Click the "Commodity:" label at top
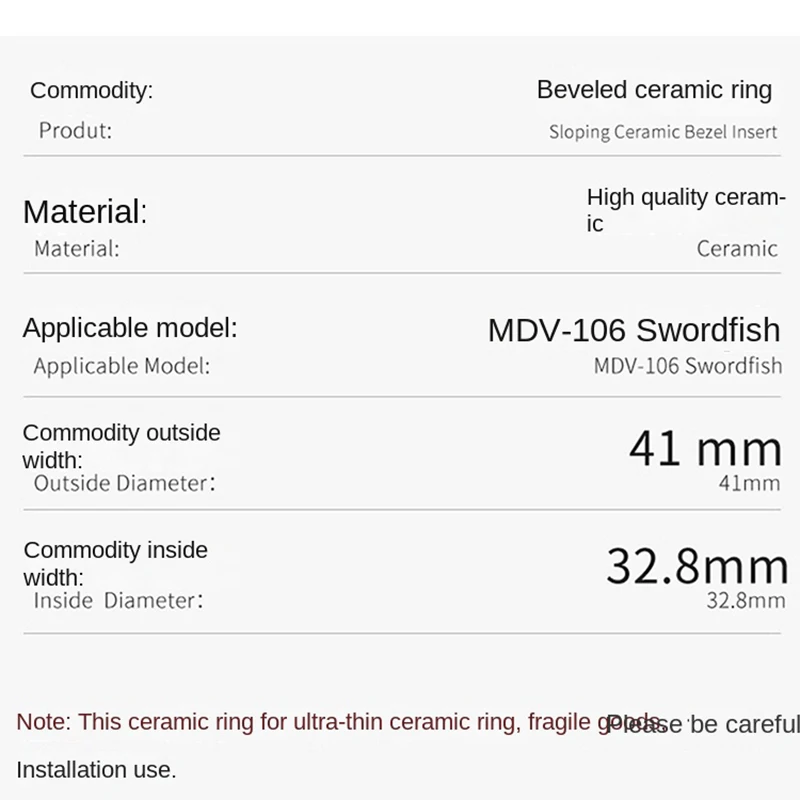800x800 pixels. click(91, 90)
